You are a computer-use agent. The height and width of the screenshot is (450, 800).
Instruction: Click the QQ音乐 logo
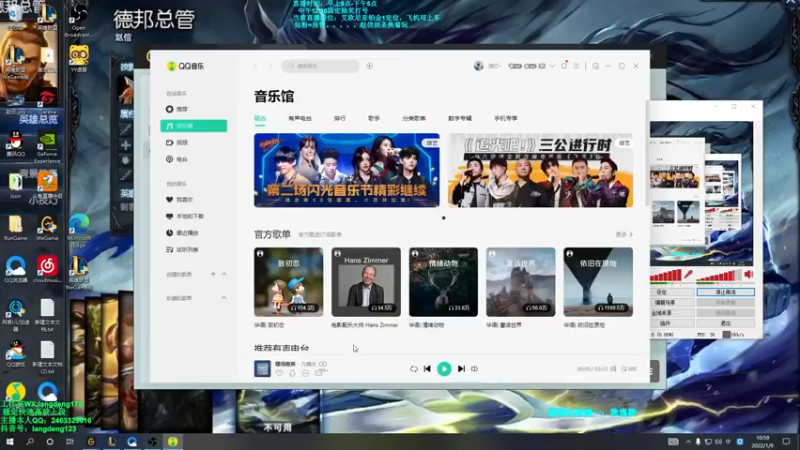coord(185,66)
